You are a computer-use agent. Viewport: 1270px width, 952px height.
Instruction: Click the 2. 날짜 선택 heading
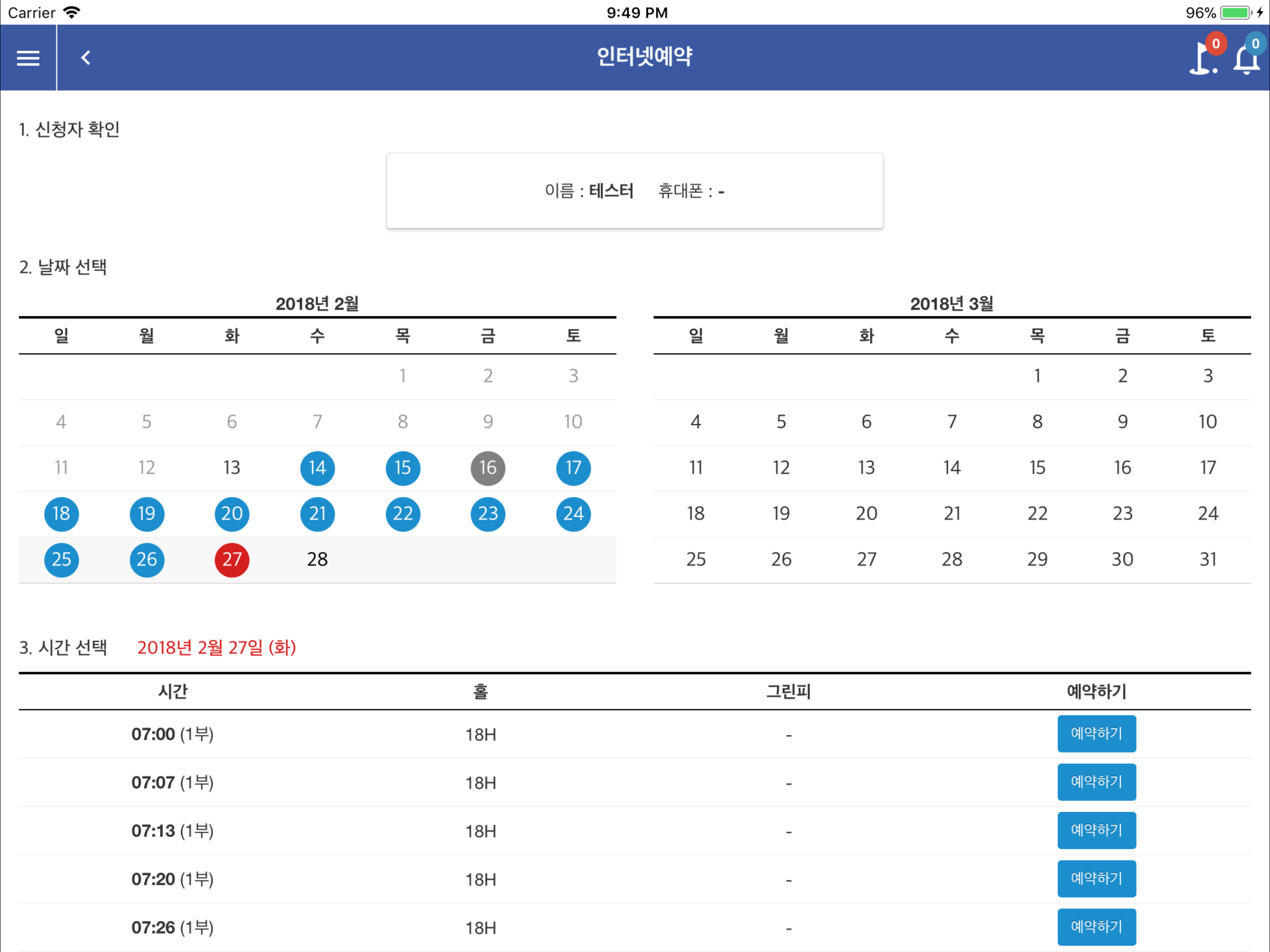pyautogui.click(x=63, y=267)
